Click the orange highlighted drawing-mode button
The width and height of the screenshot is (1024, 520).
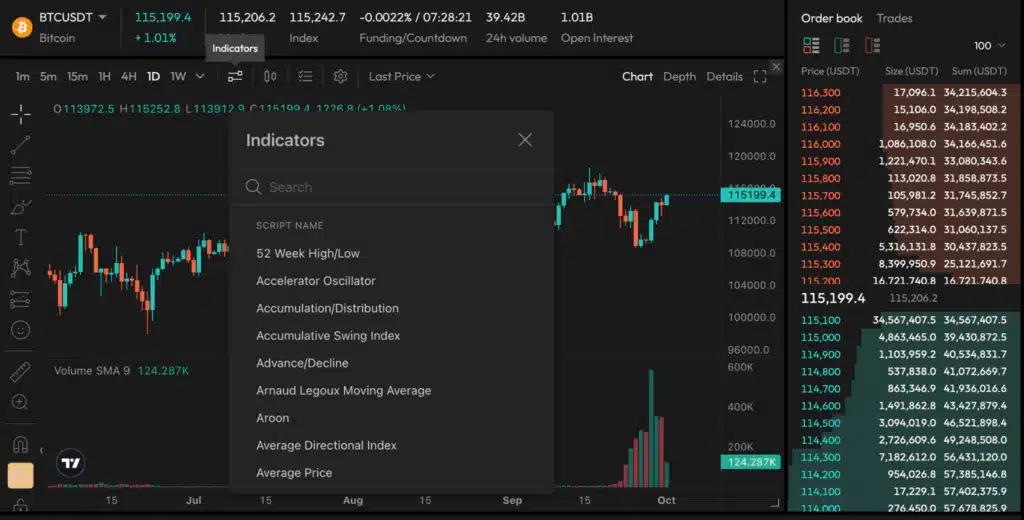pyautogui.click(x=20, y=476)
